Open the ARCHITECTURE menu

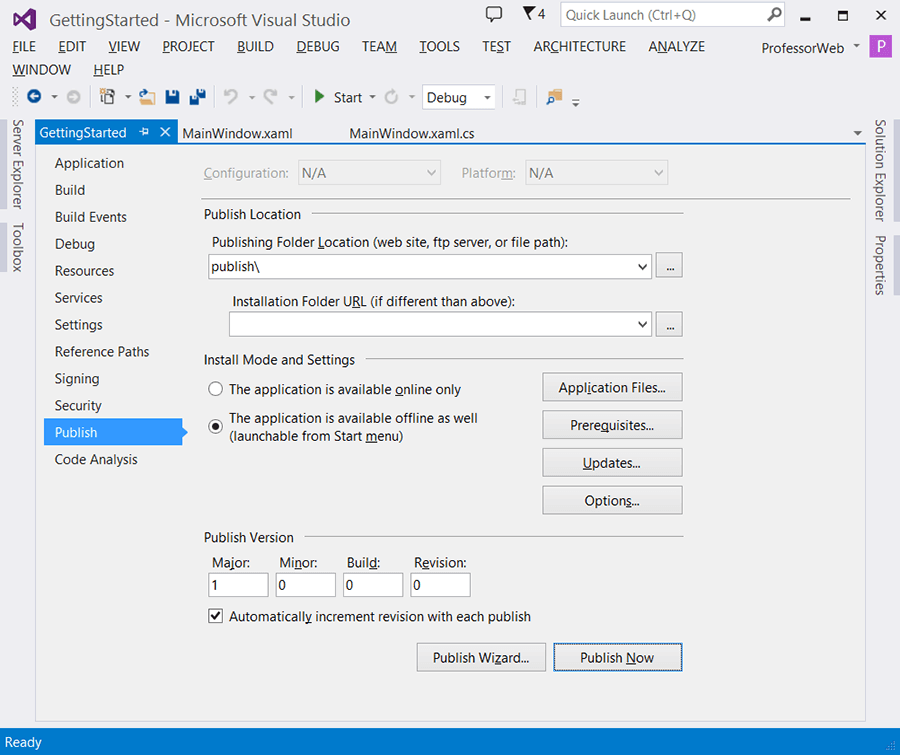coord(580,47)
